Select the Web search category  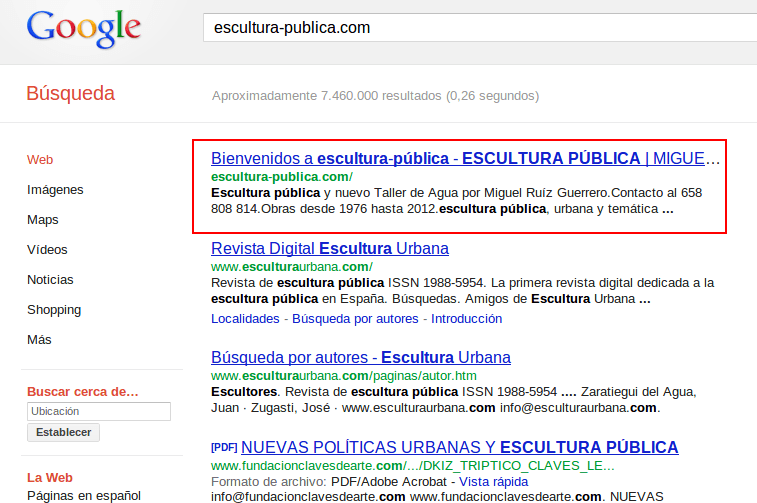[40, 160]
